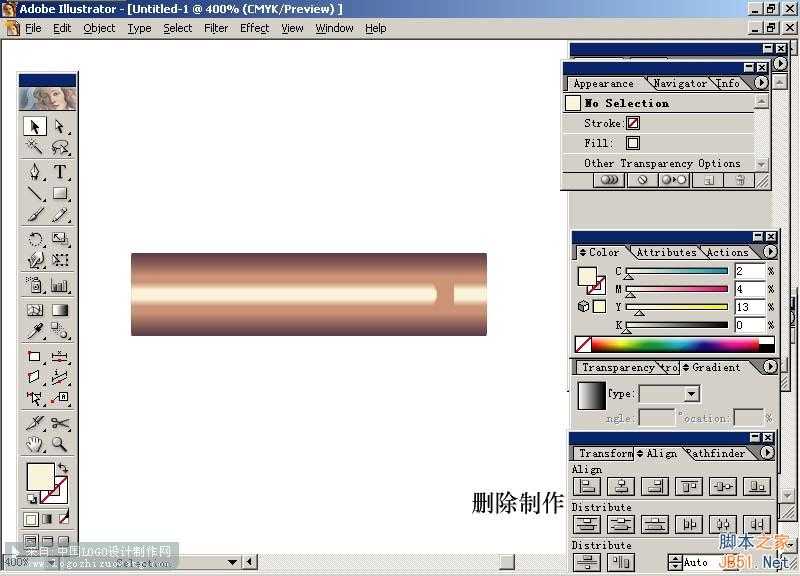Activate the Pen tool
800x576 pixels.
[34, 172]
